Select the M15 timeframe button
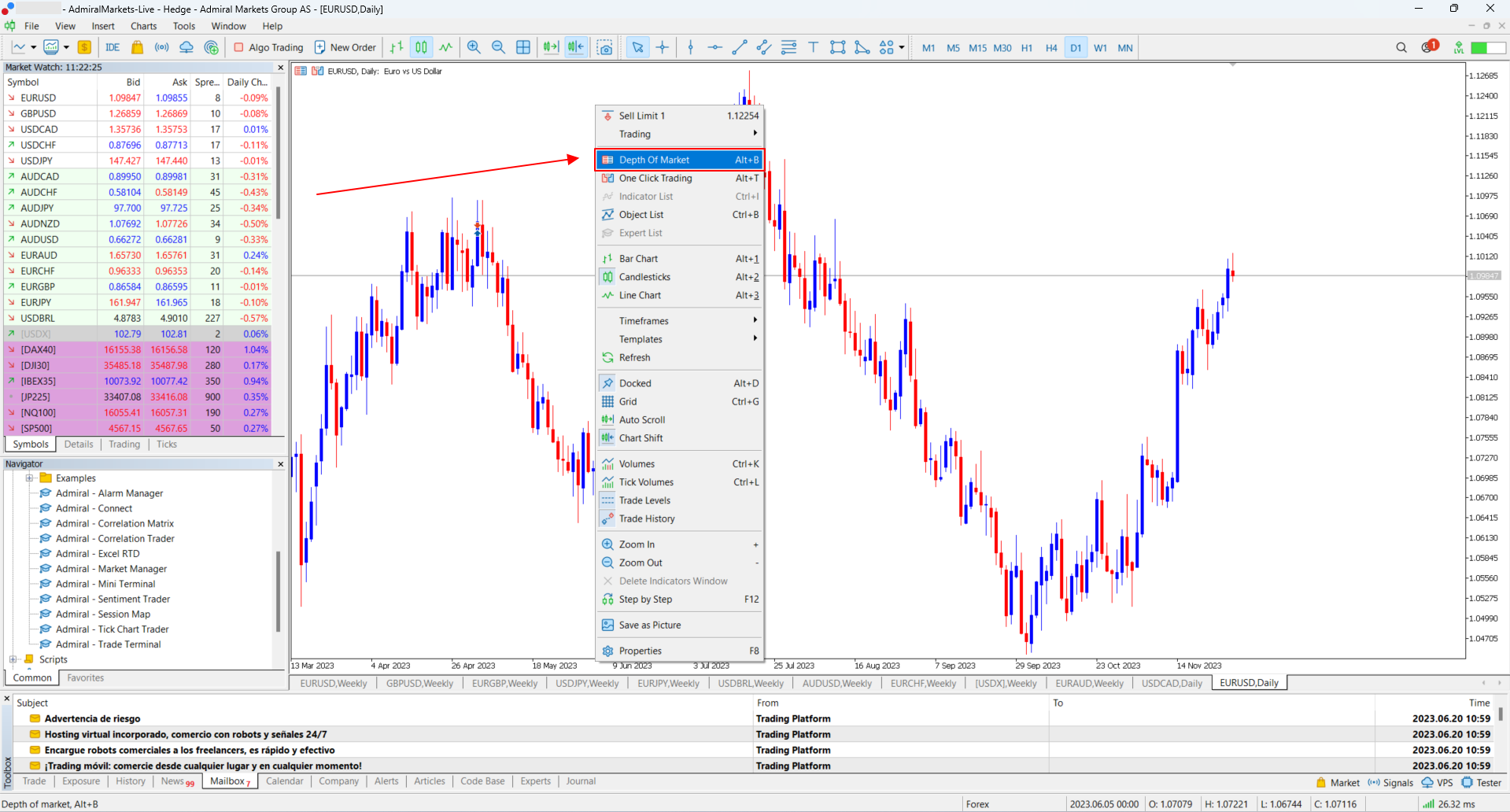 977,47
